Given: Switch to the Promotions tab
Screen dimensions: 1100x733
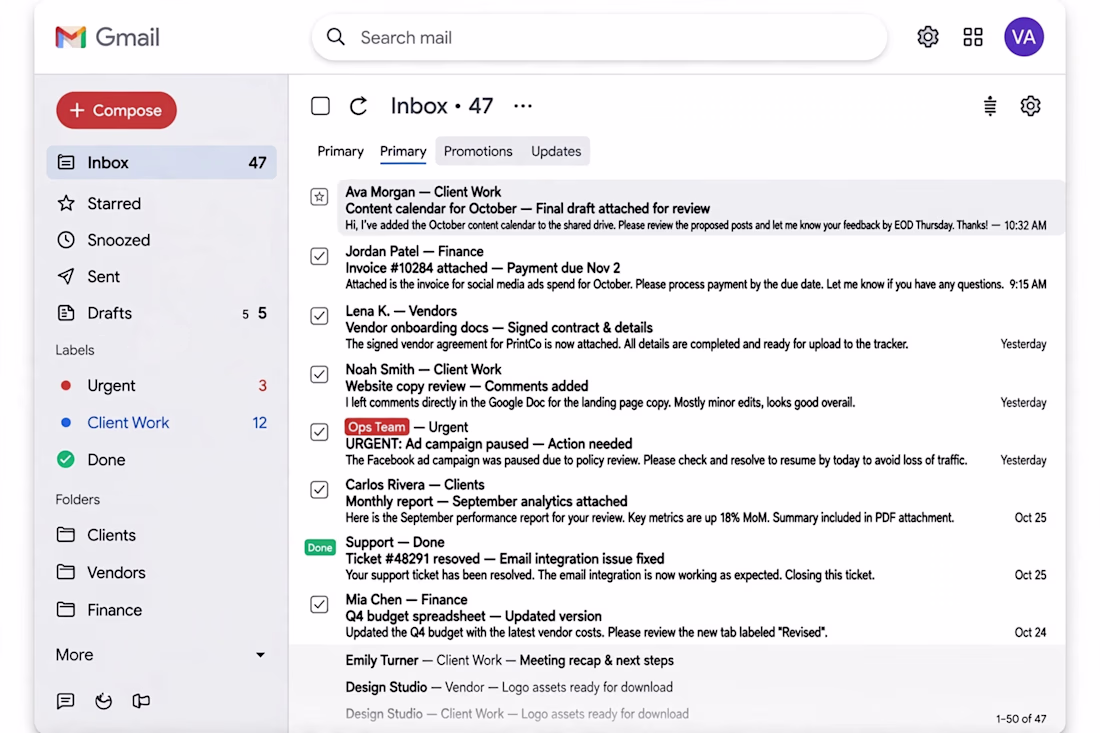Looking at the screenshot, I should [478, 152].
